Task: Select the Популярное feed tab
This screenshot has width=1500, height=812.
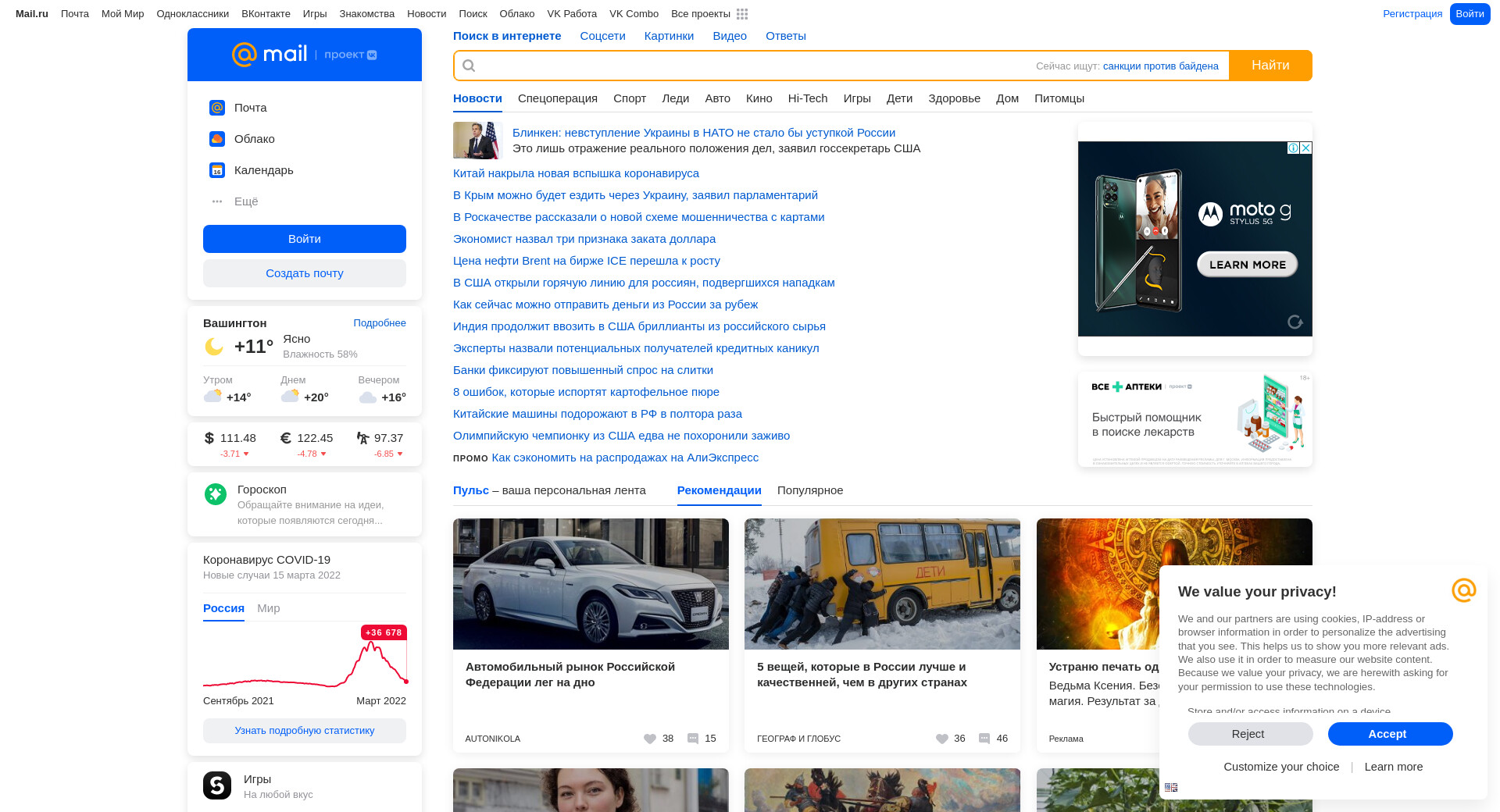Action: click(x=810, y=490)
